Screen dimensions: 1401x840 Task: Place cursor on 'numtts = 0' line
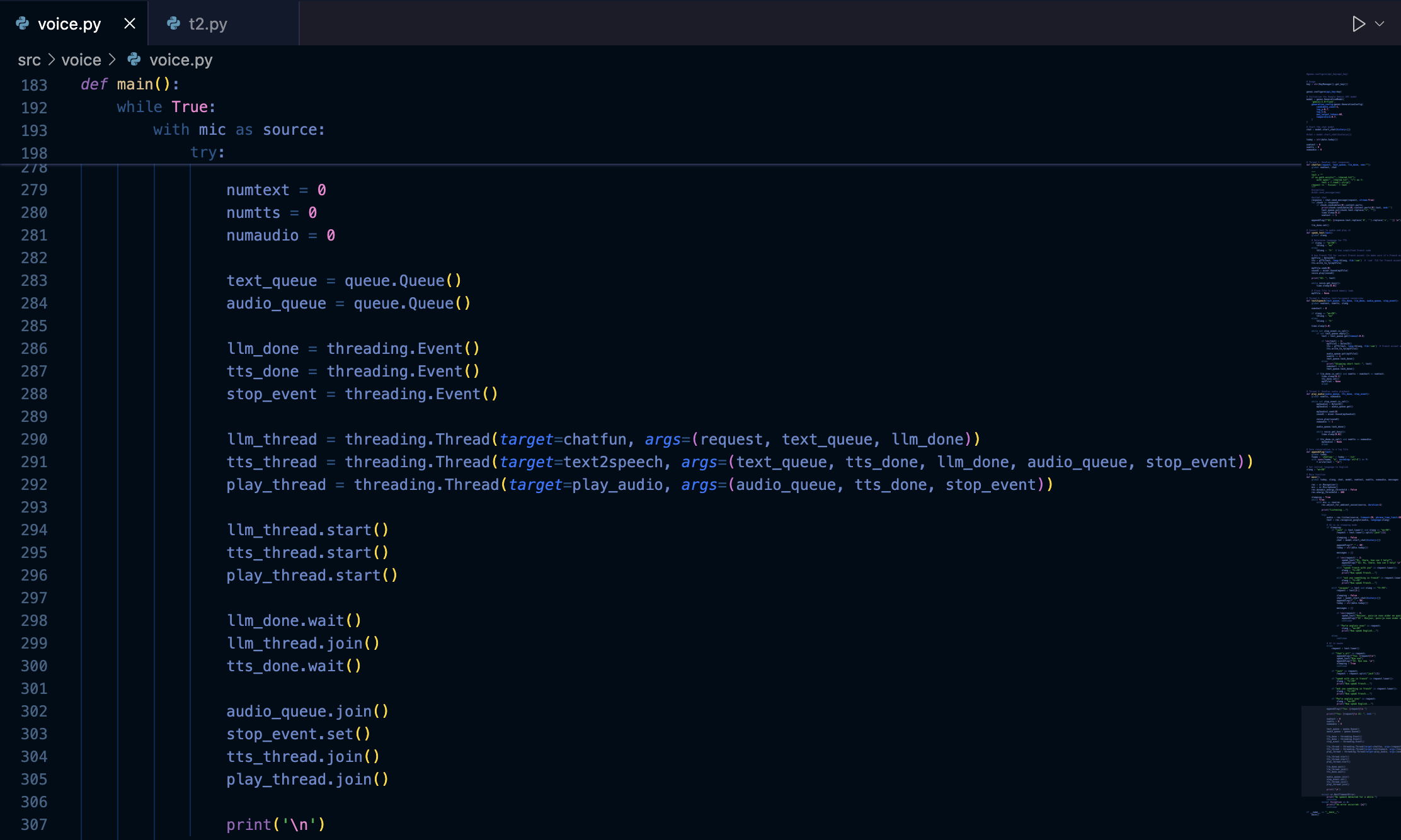coord(272,213)
